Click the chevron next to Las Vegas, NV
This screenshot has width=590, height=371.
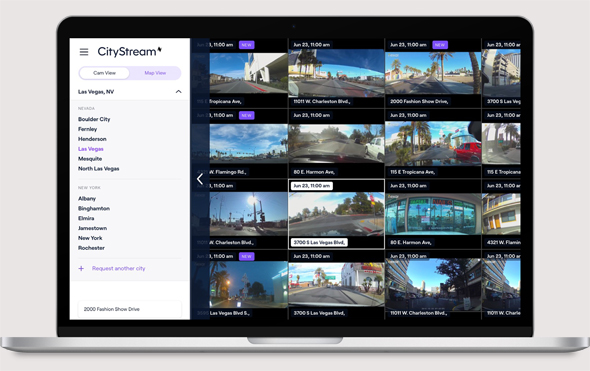(178, 91)
